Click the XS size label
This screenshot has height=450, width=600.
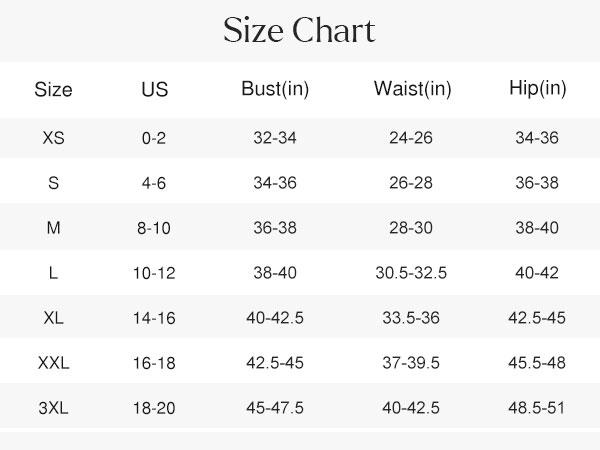tap(54, 138)
